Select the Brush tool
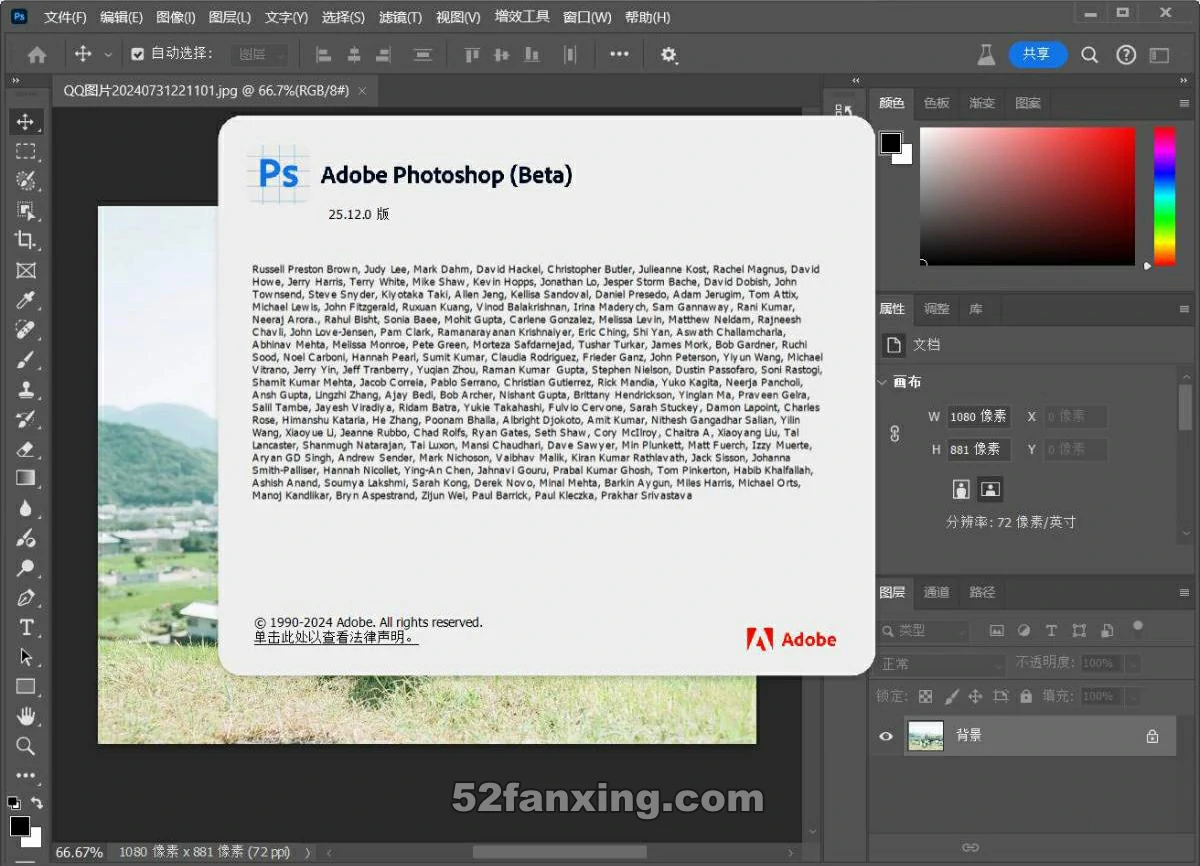1200x866 pixels. point(26,359)
